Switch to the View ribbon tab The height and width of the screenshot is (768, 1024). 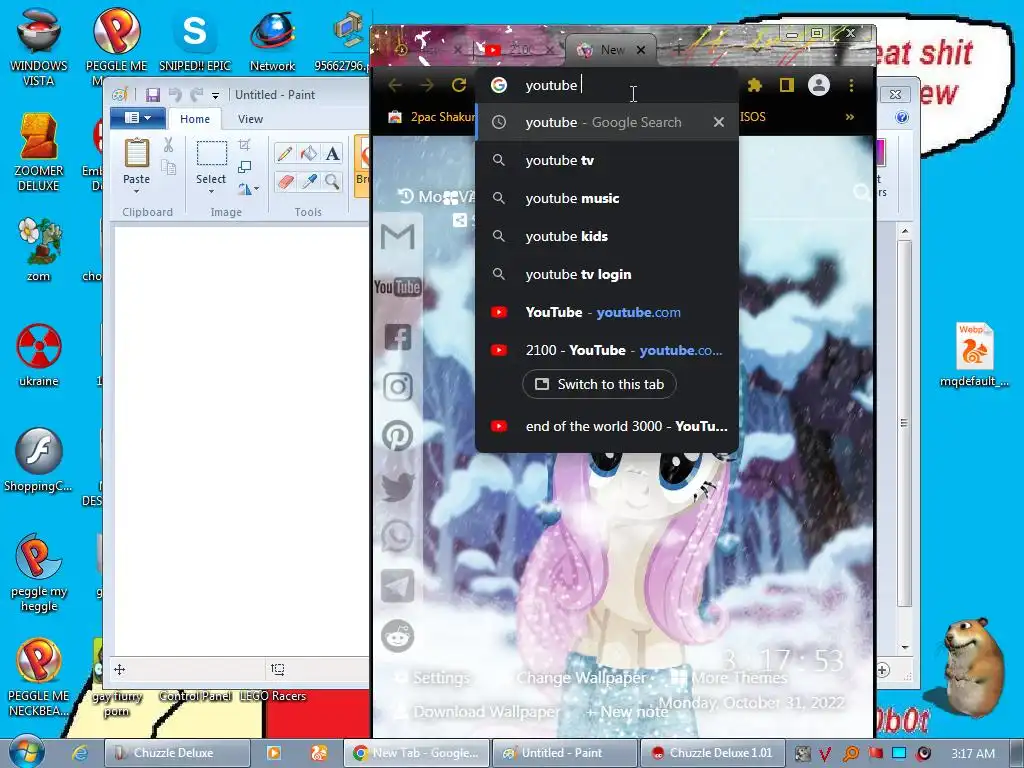click(250, 119)
